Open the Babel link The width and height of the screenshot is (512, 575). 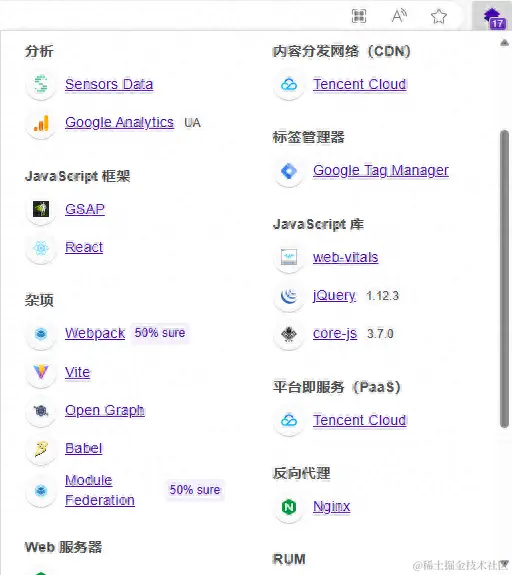coord(84,448)
